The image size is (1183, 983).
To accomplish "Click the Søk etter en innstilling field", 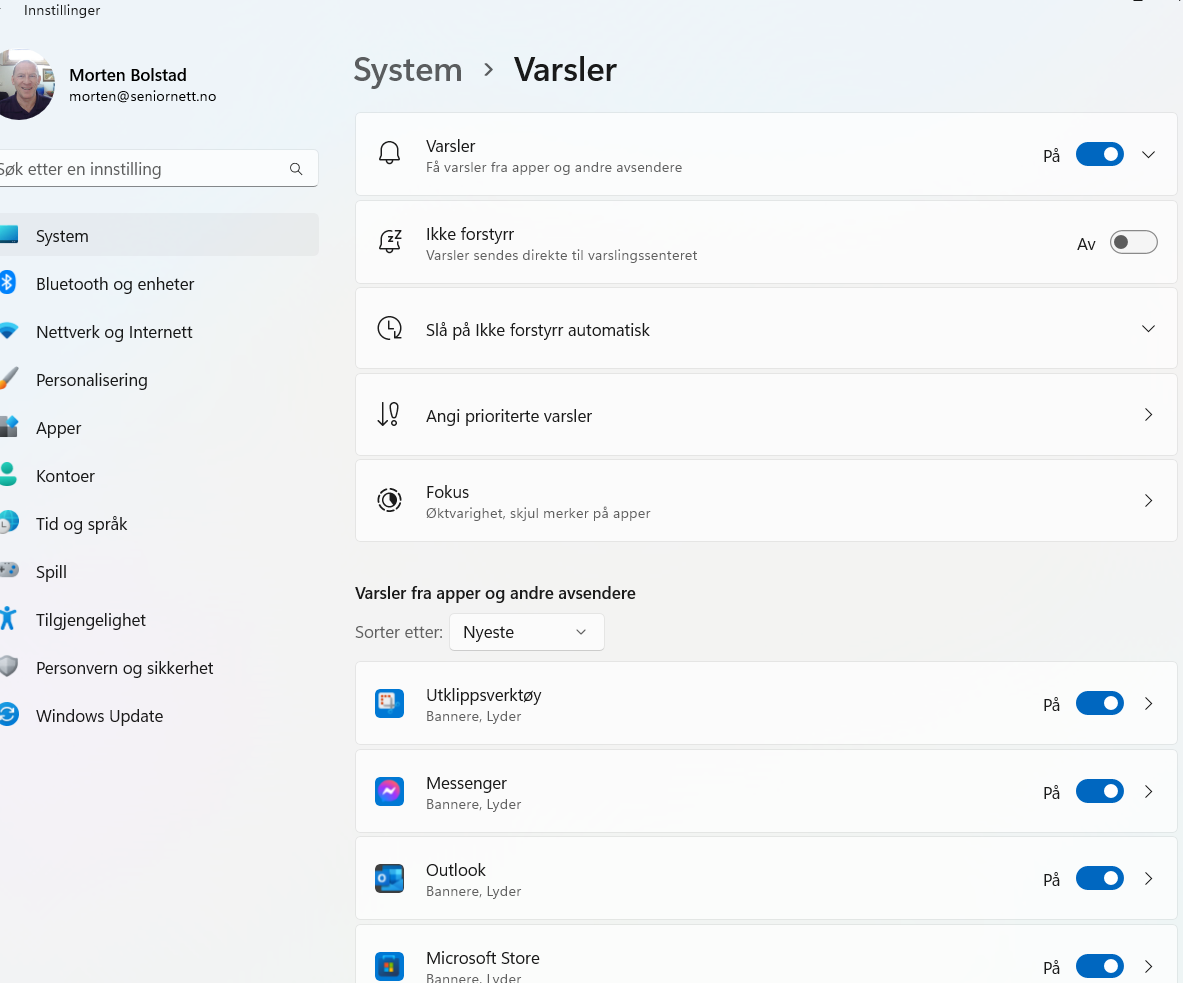I will point(140,169).
